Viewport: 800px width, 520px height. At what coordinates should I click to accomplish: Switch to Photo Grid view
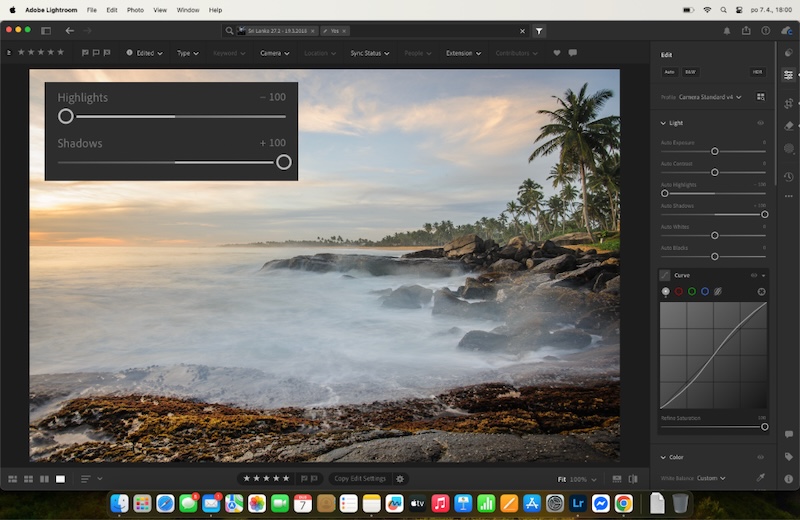pos(13,479)
